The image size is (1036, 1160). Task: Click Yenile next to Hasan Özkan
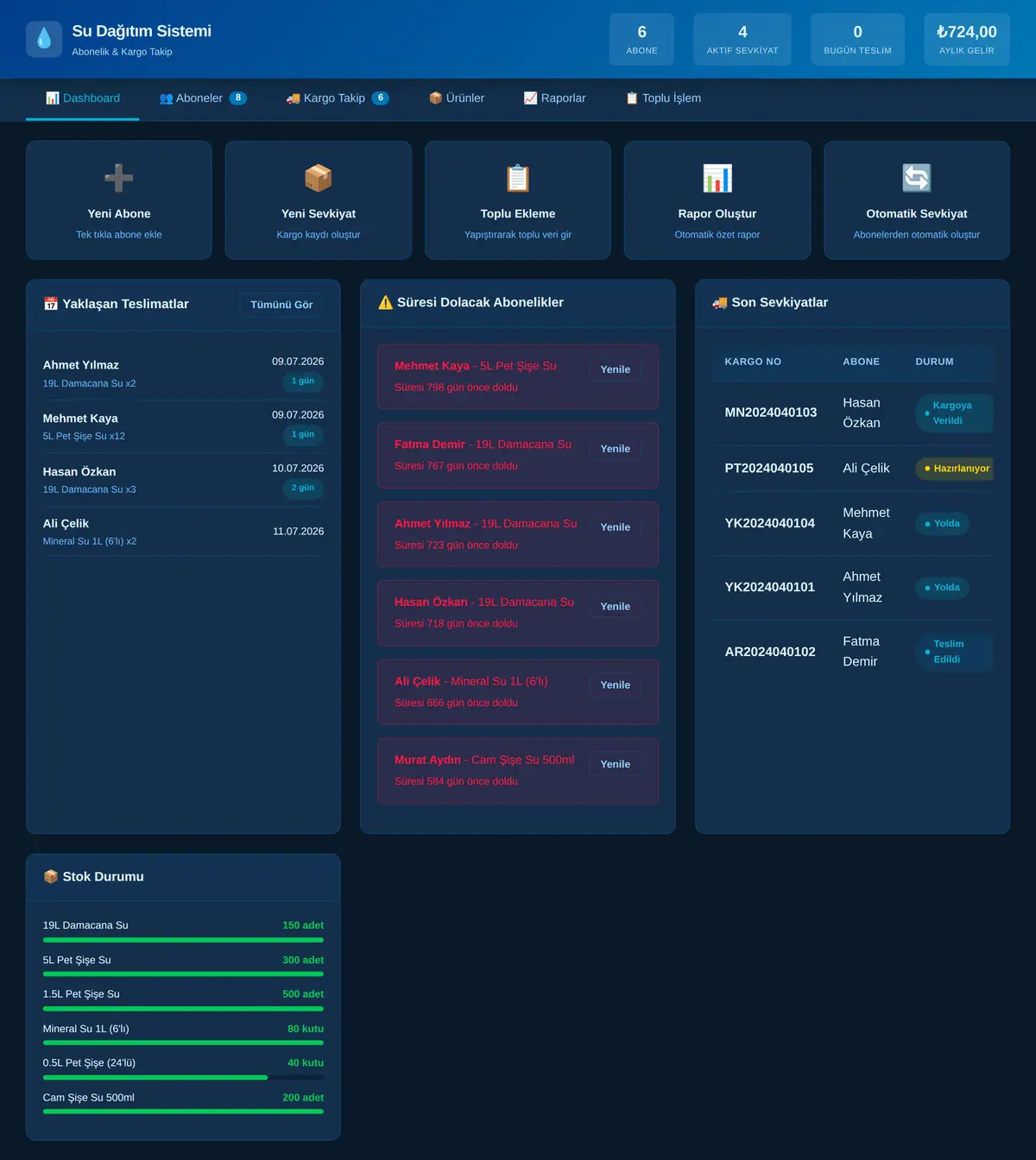pyautogui.click(x=616, y=607)
